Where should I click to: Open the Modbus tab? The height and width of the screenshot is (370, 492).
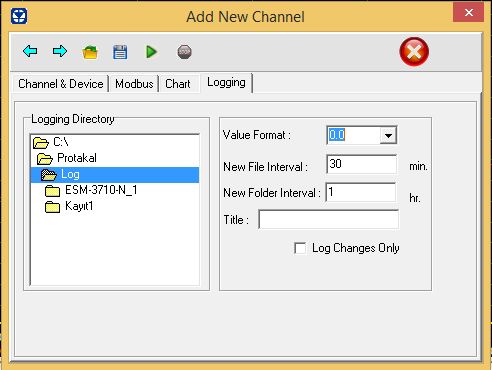pos(134,84)
